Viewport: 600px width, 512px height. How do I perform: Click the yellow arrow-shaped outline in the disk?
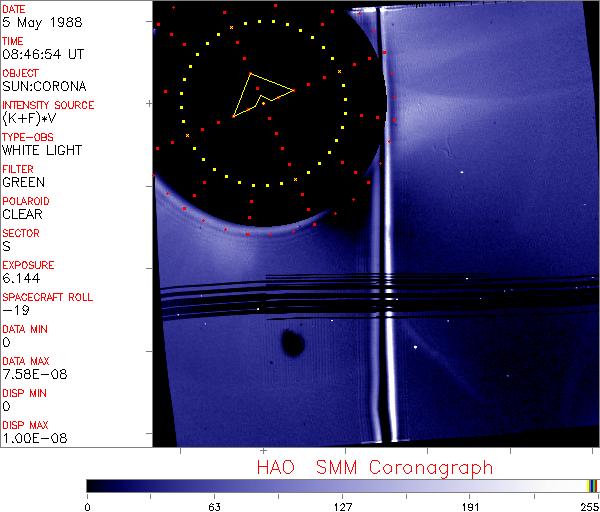pyautogui.click(x=263, y=95)
